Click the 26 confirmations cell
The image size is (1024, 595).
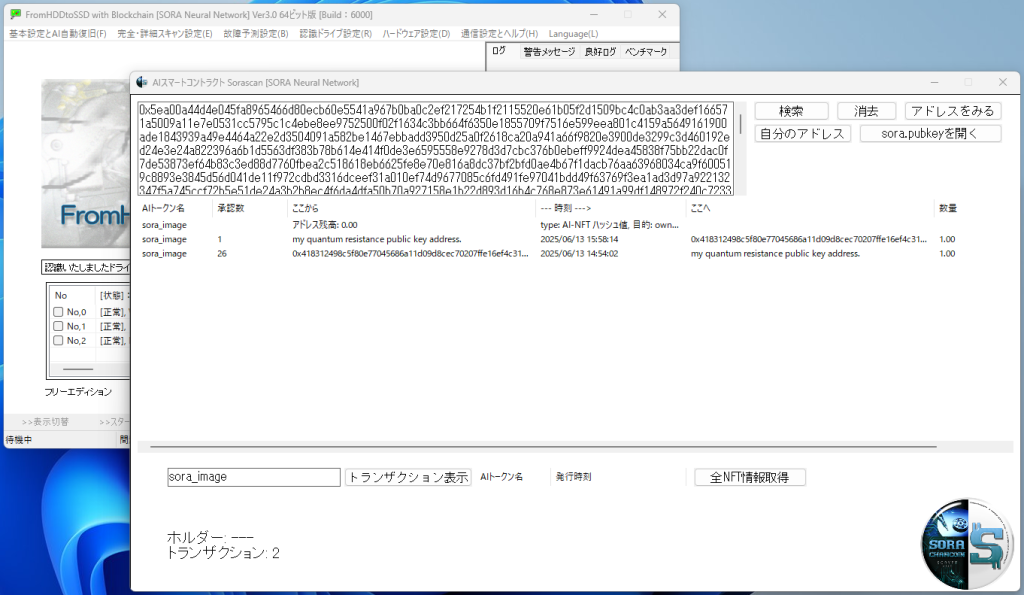(222, 254)
